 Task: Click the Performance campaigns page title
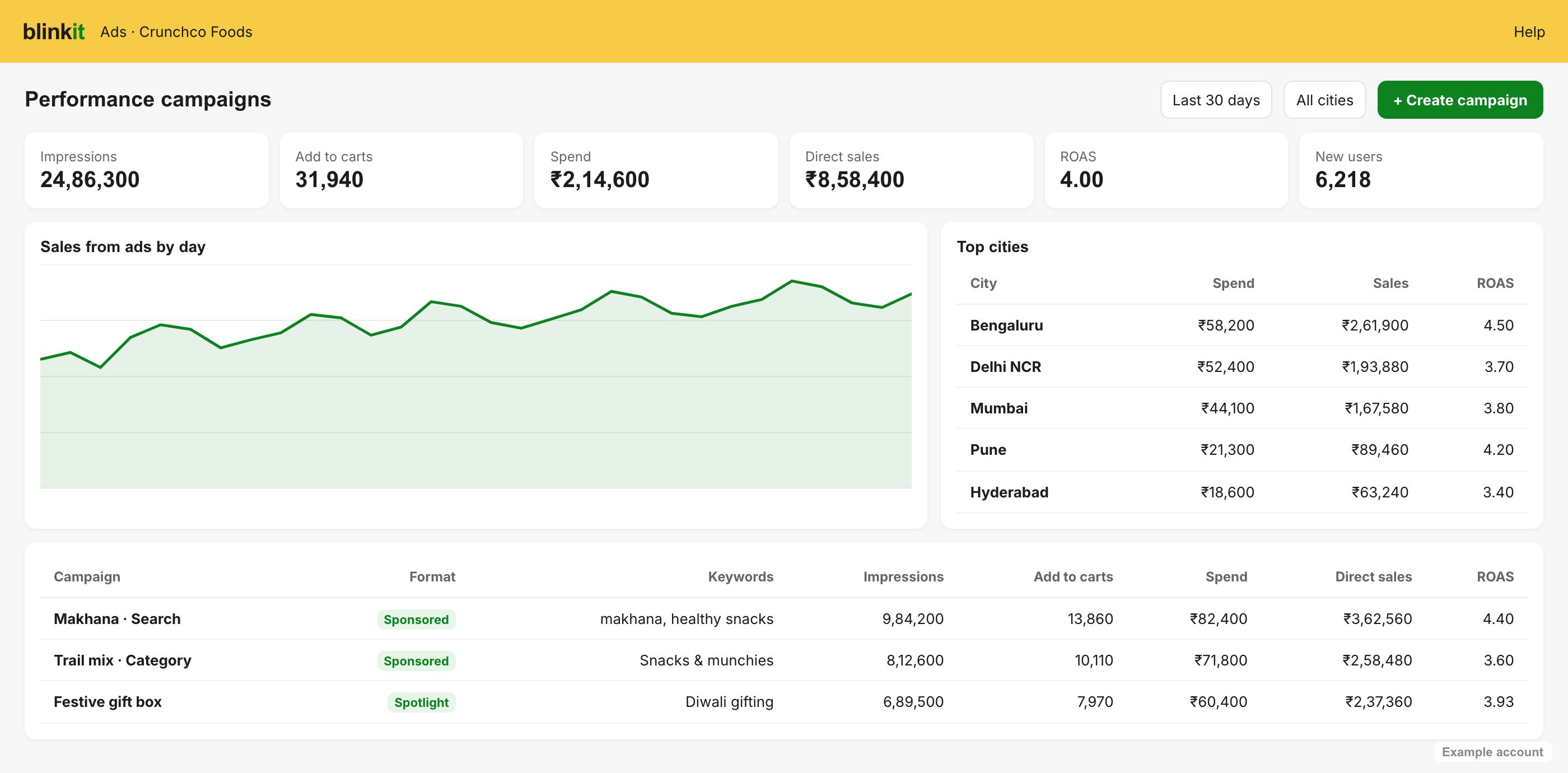148,99
